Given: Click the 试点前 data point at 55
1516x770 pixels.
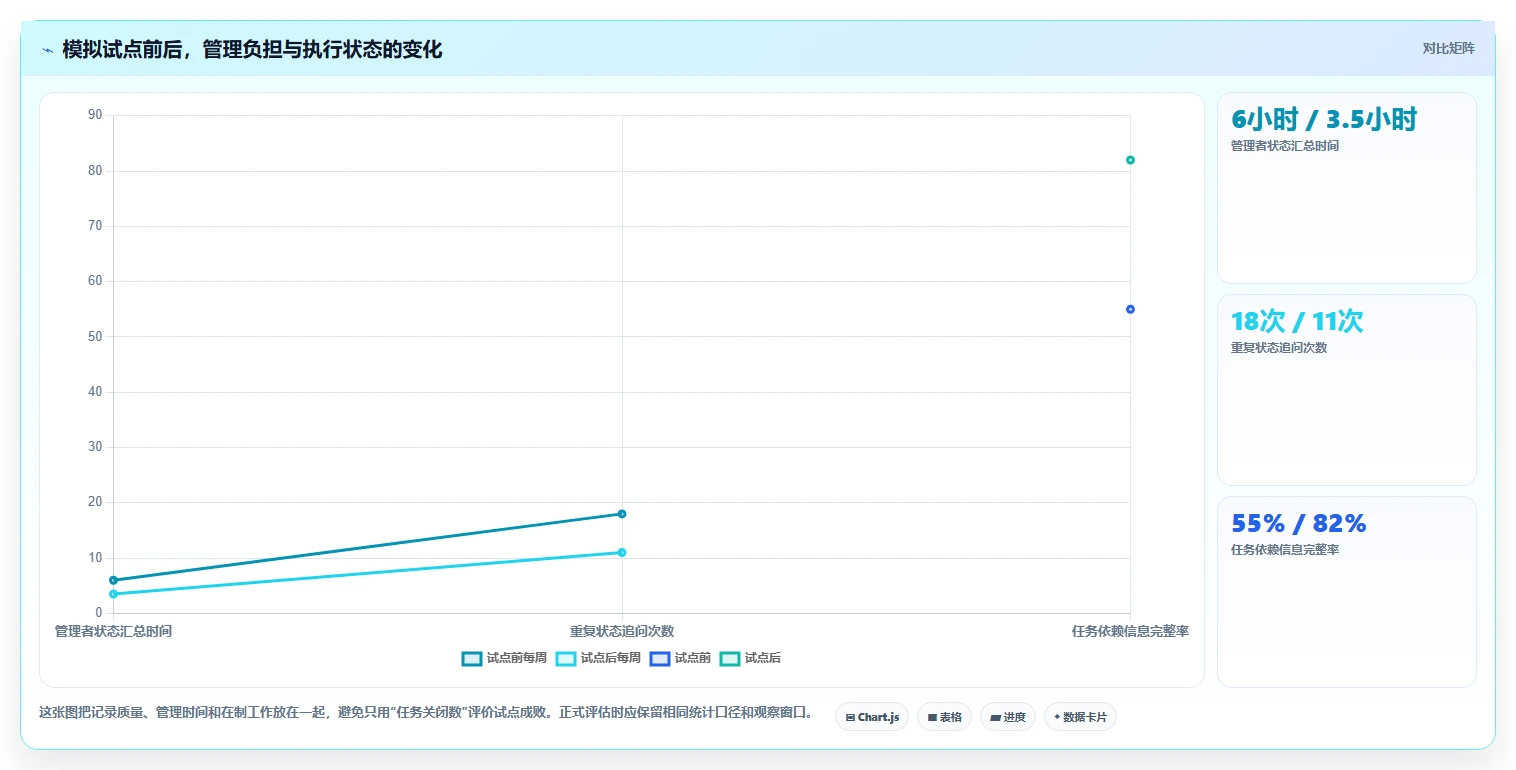Looking at the screenshot, I should click(x=1130, y=309).
